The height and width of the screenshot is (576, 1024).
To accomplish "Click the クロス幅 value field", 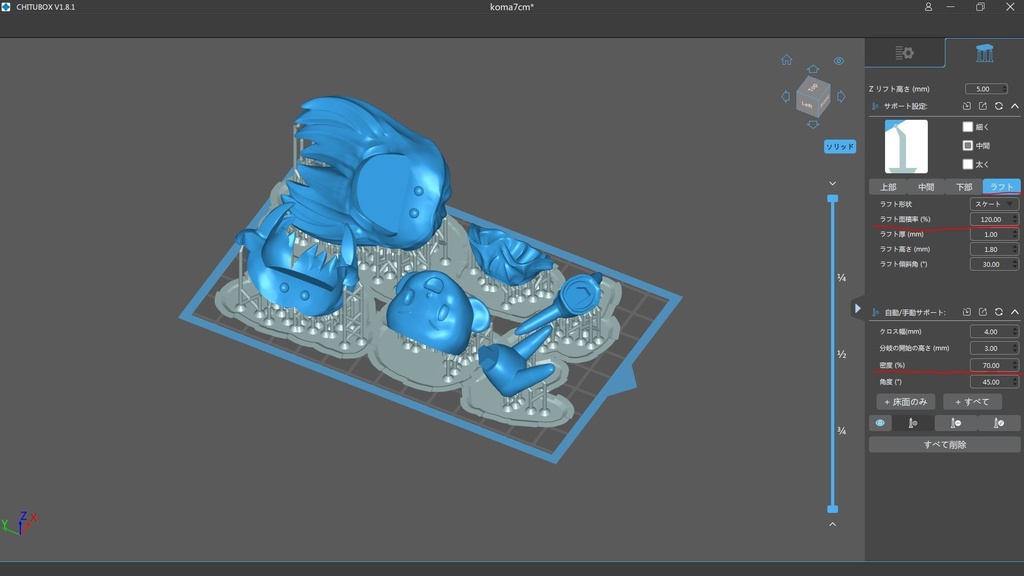I will coord(994,332).
